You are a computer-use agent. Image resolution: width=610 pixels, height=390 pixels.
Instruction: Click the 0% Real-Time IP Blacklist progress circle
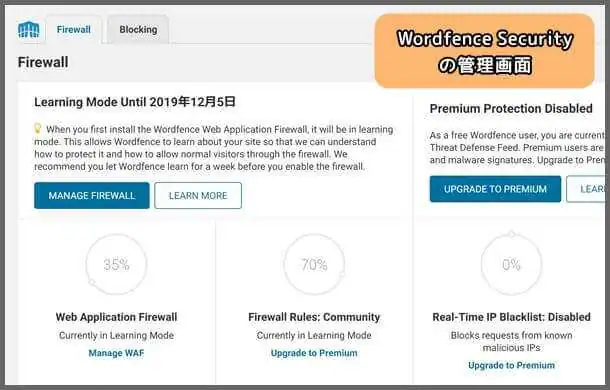(511, 265)
